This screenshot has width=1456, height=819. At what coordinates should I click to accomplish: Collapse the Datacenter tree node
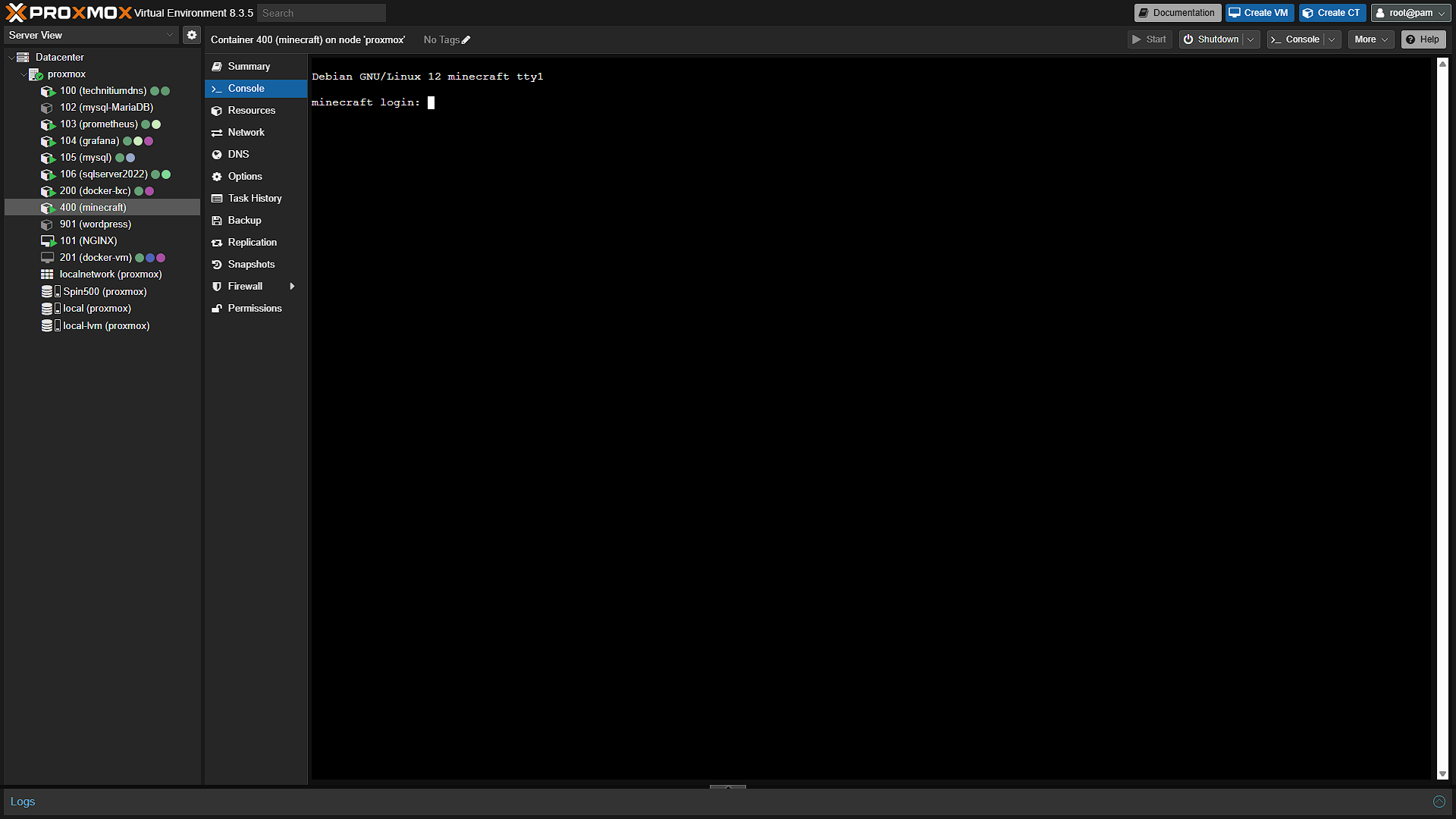click(x=11, y=58)
